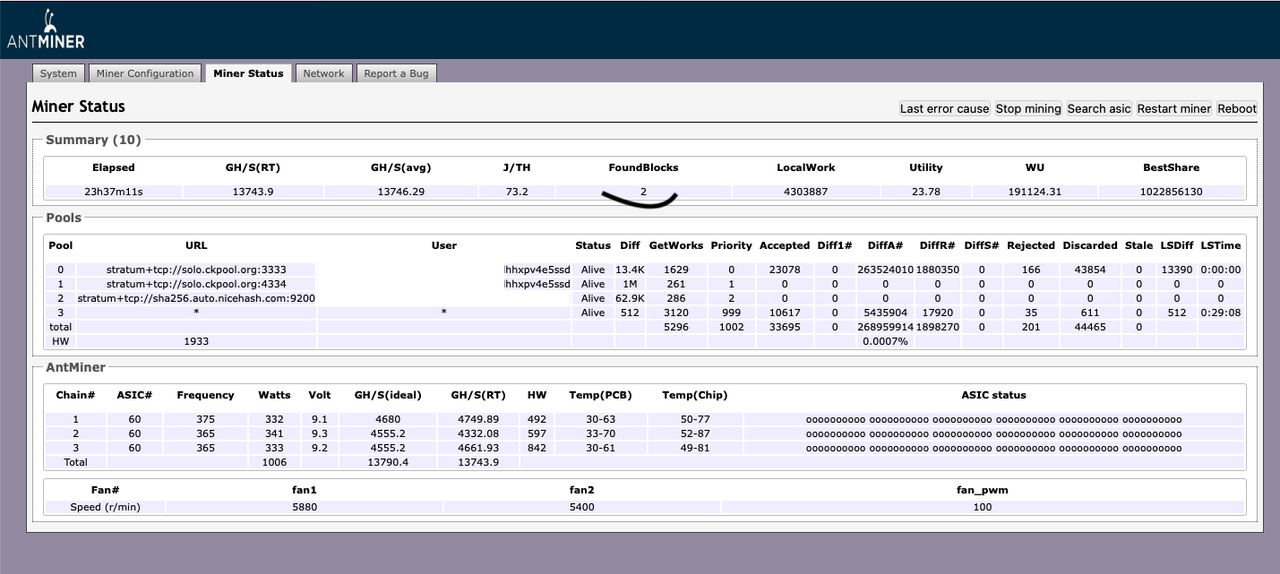Click the Rejected value 166
Viewport: 1280px width, 574px height.
point(1031,270)
